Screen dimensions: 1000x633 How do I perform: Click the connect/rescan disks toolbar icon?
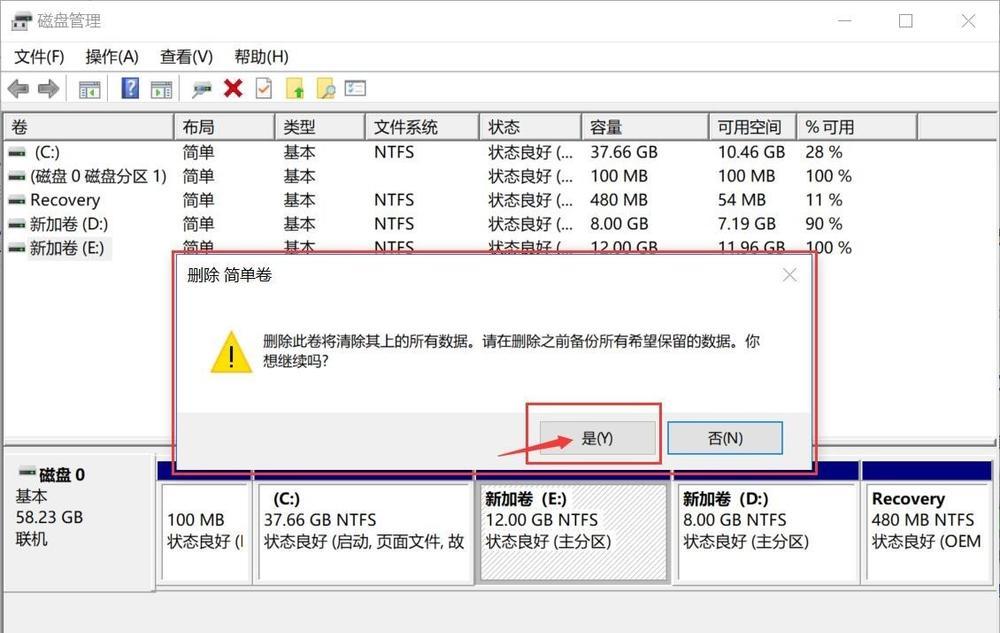pyautogui.click(x=202, y=89)
